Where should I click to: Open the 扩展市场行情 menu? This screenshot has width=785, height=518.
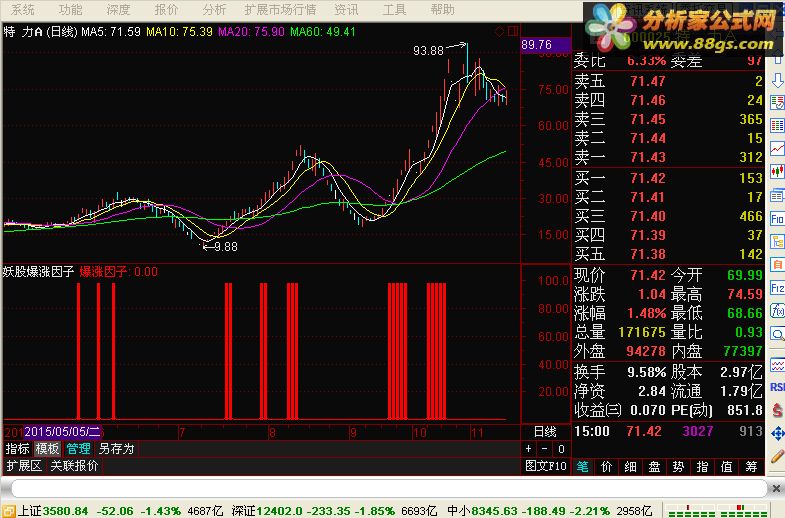(x=280, y=10)
